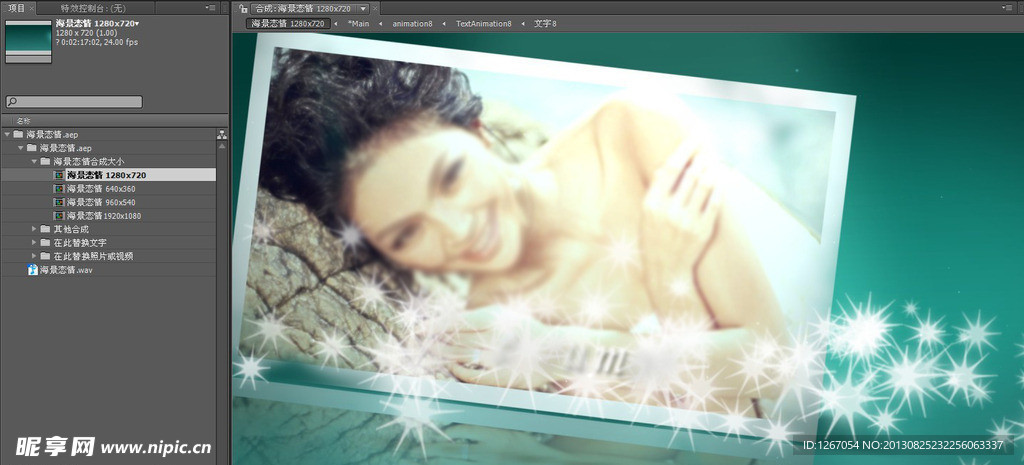
Task: Collapse the 海景恋情合成大小 folder
Action: coord(34,161)
